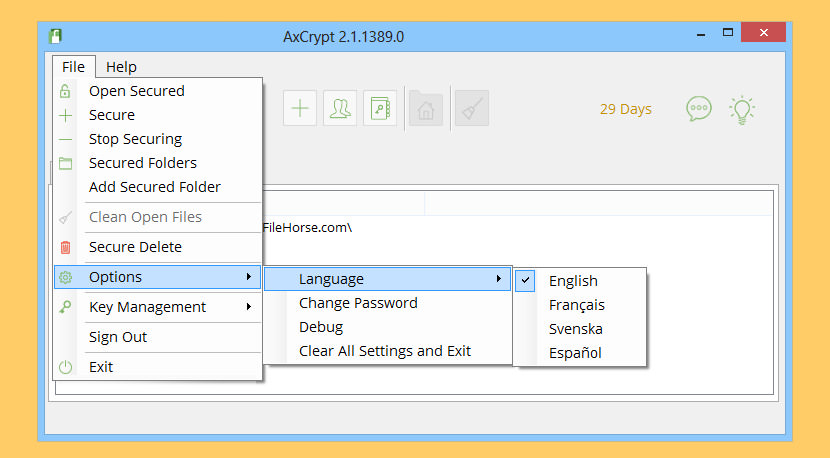Viewport: 830px width, 458px height.
Task: Click the FileHorse.com path row
Action: 307,228
